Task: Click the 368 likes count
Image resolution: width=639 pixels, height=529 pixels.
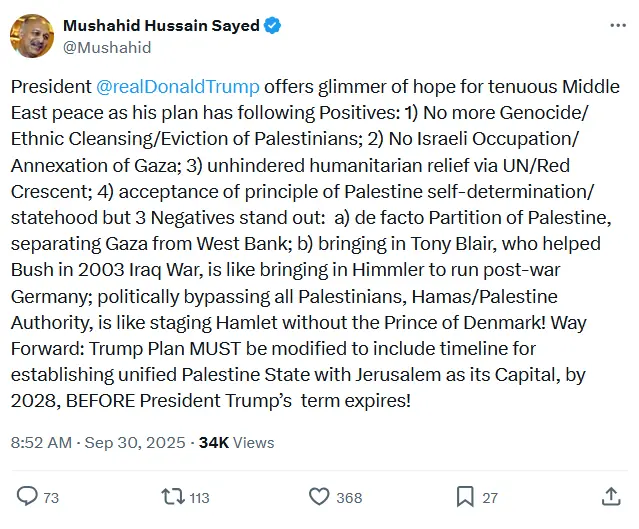Action: 349,497
